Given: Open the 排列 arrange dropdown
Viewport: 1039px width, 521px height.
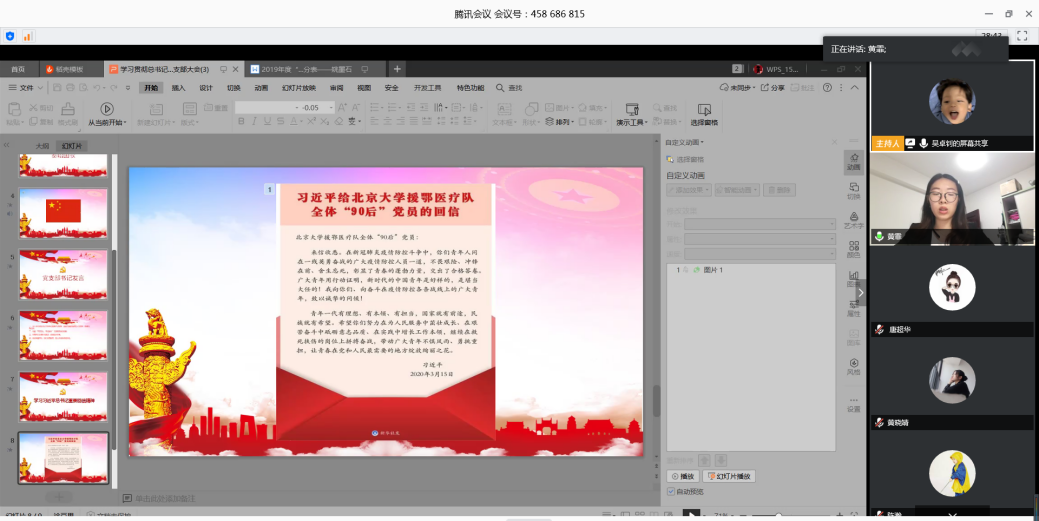Looking at the screenshot, I should tap(559, 122).
